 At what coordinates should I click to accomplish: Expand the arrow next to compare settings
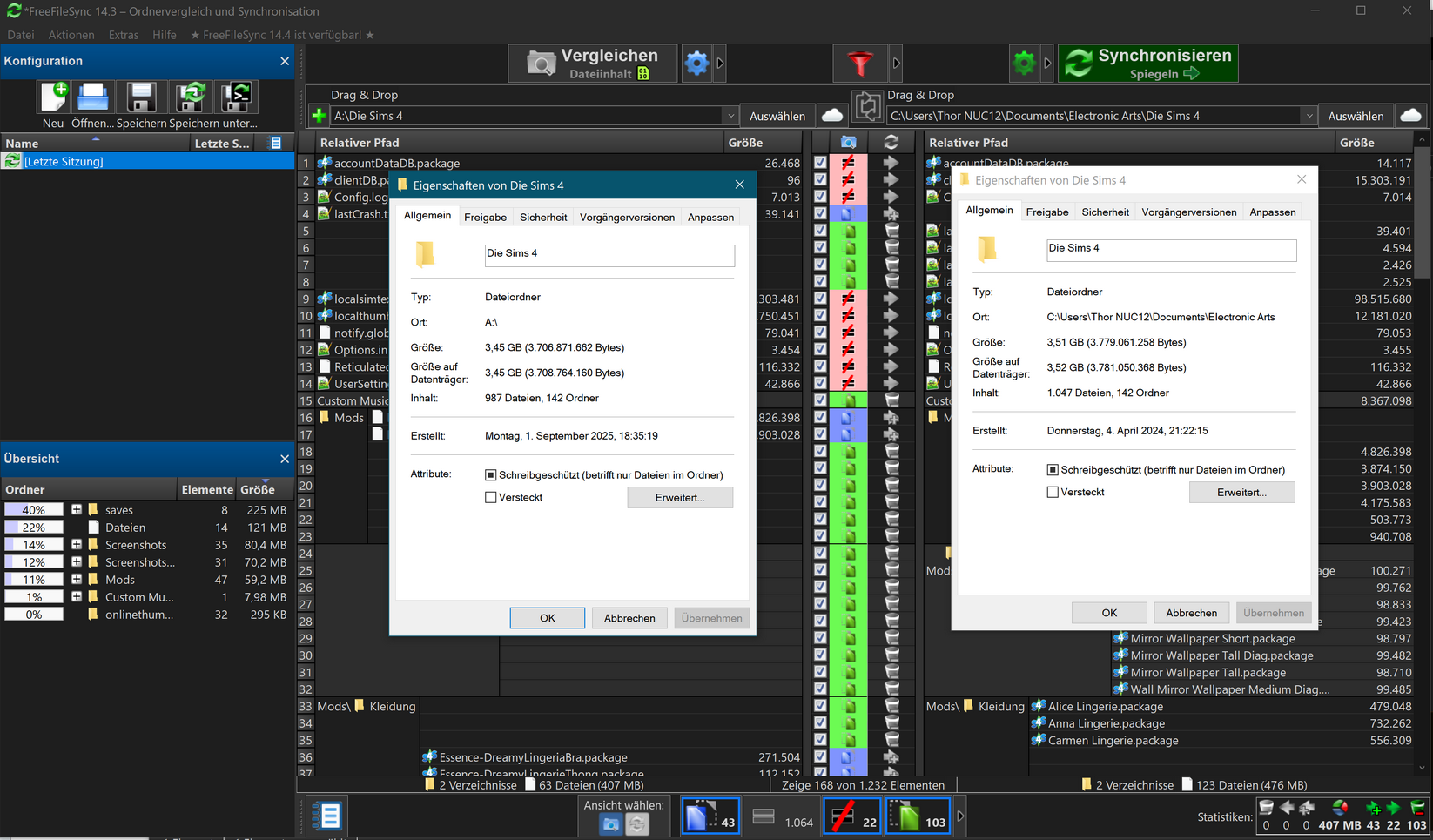[x=720, y=64]
